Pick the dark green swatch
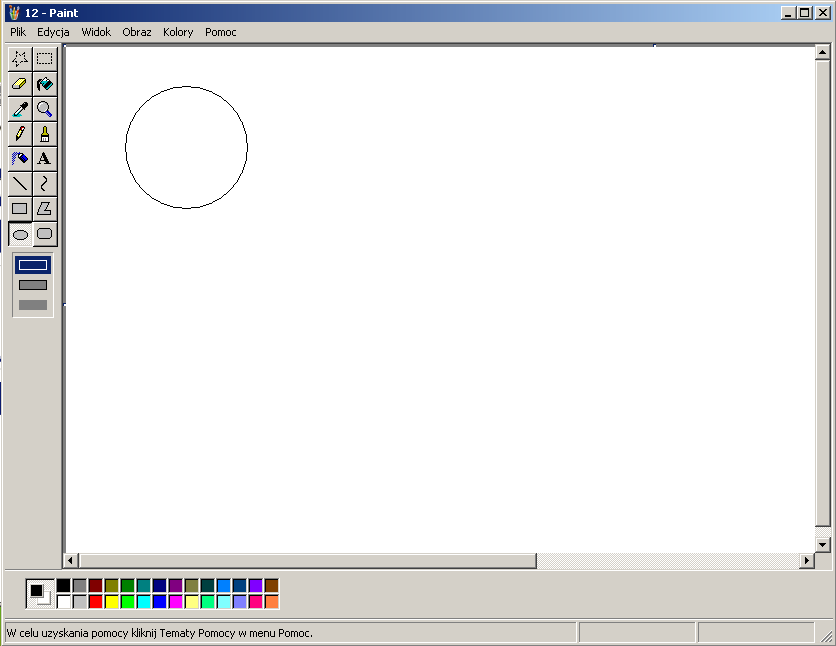836x646 pixels. pos(127,586)
